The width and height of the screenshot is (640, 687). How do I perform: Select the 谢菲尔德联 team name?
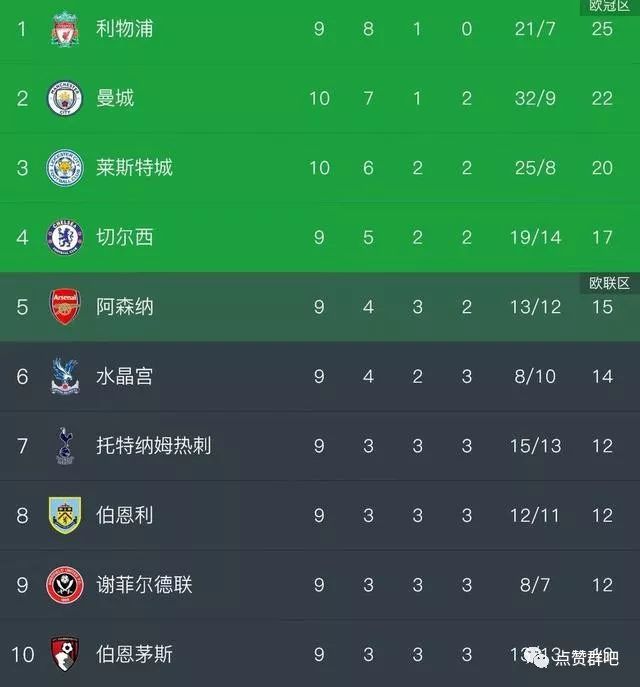tap(144, 584)
